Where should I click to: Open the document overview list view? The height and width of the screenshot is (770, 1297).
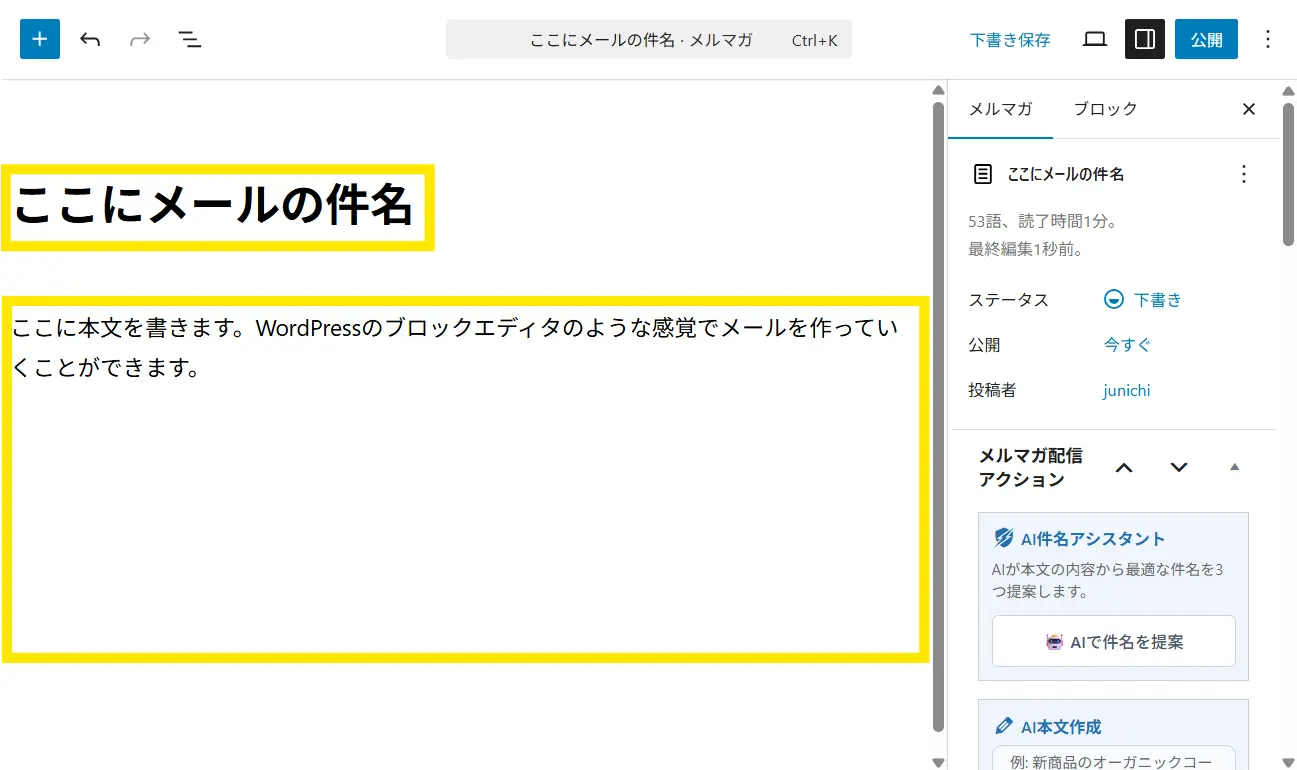[x=190, y=39]
